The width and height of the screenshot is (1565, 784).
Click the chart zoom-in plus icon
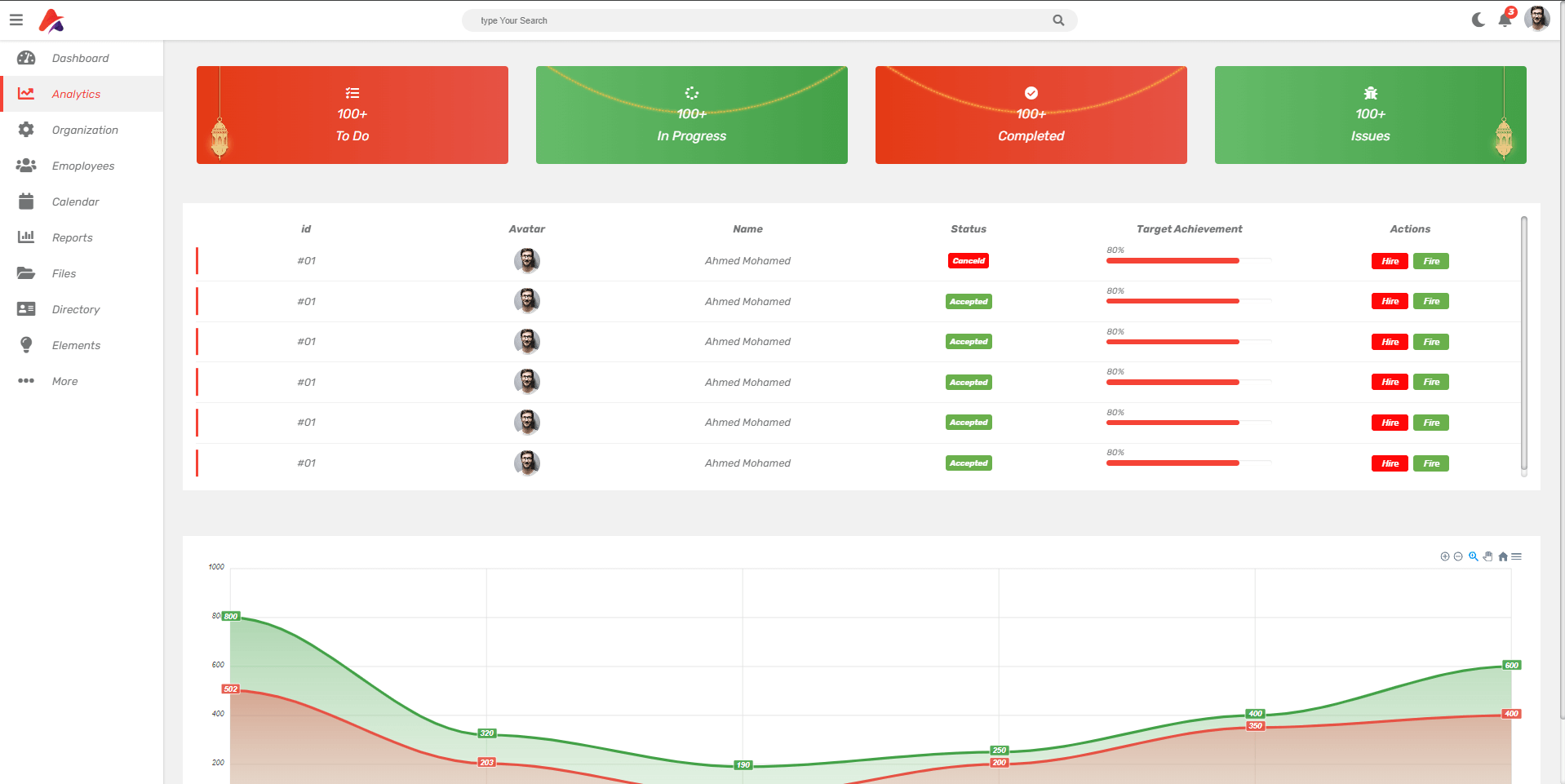pyautogui.click(x=1445, y=556)
